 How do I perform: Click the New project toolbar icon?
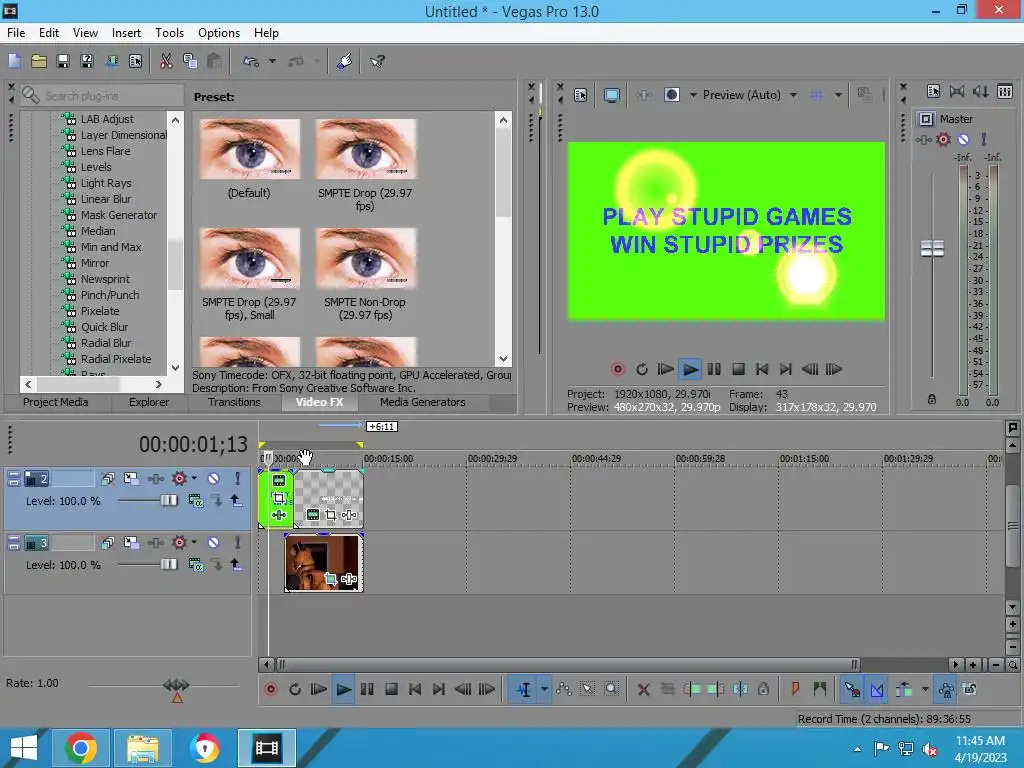pos(14,61)
